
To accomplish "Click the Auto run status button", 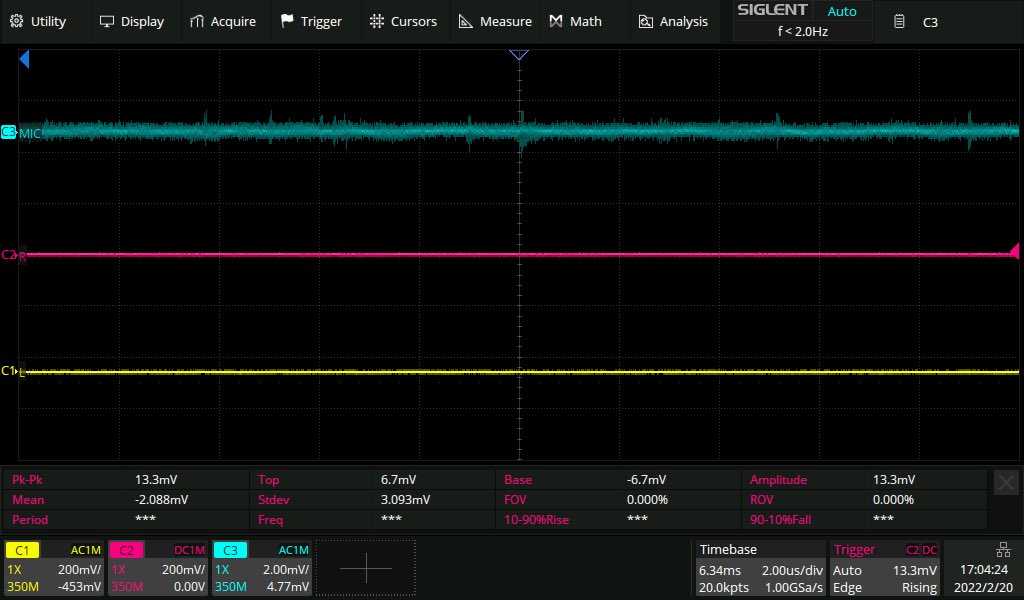I will coord(842,11).
